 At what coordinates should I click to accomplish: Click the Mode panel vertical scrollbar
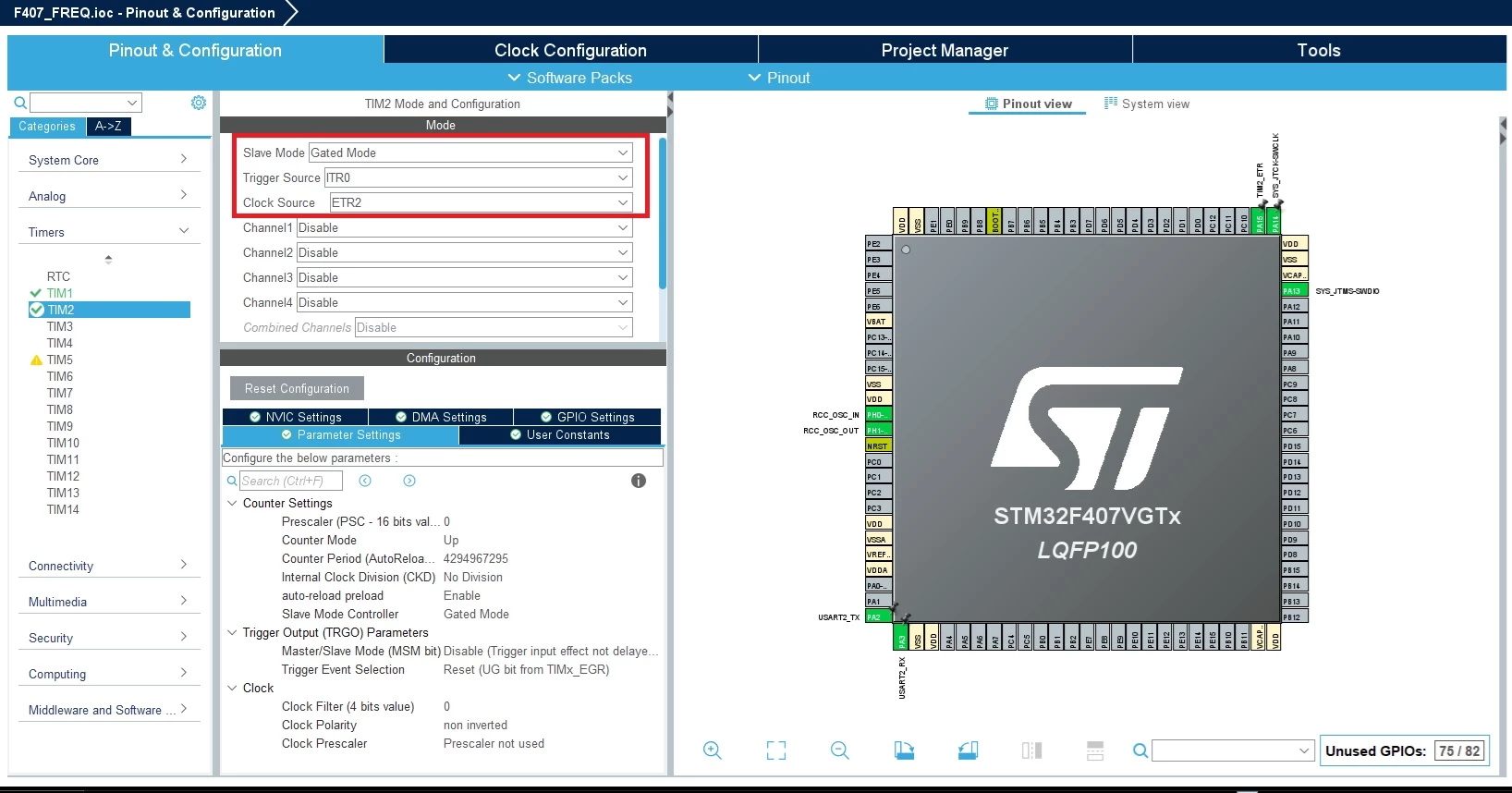(662, 213)
